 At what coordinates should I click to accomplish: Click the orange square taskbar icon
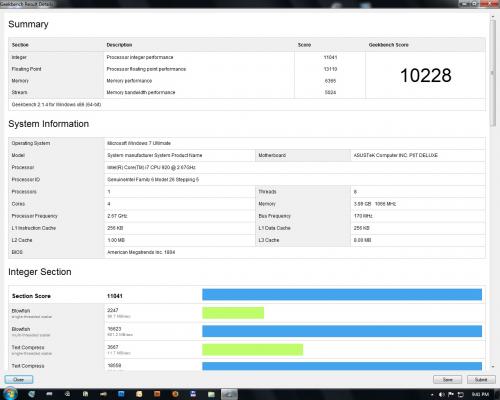point(157,394)
